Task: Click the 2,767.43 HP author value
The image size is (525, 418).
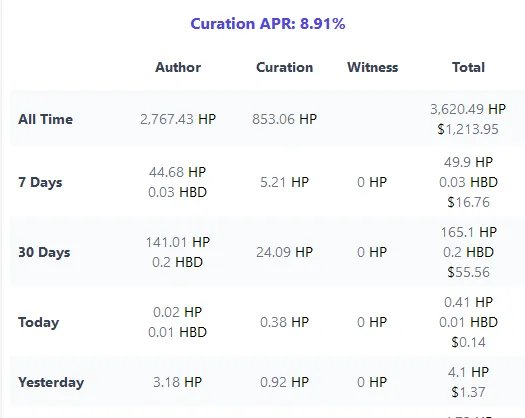Action: coord(178,119)
